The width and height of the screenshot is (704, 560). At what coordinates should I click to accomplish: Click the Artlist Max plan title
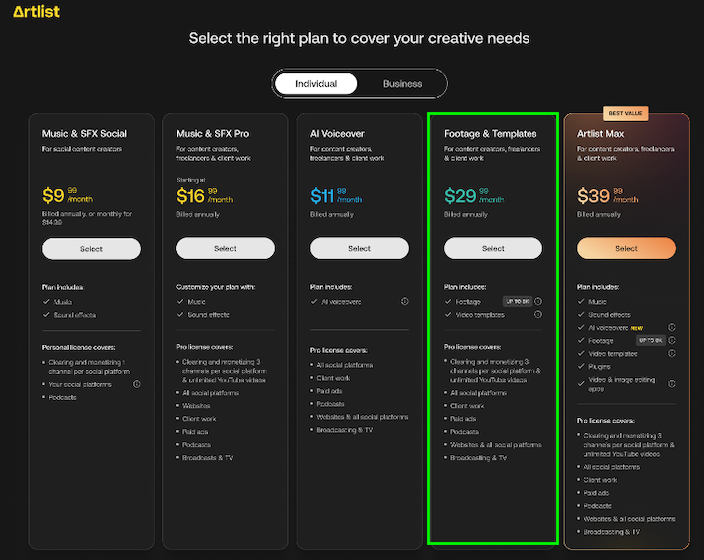point(600,134)
